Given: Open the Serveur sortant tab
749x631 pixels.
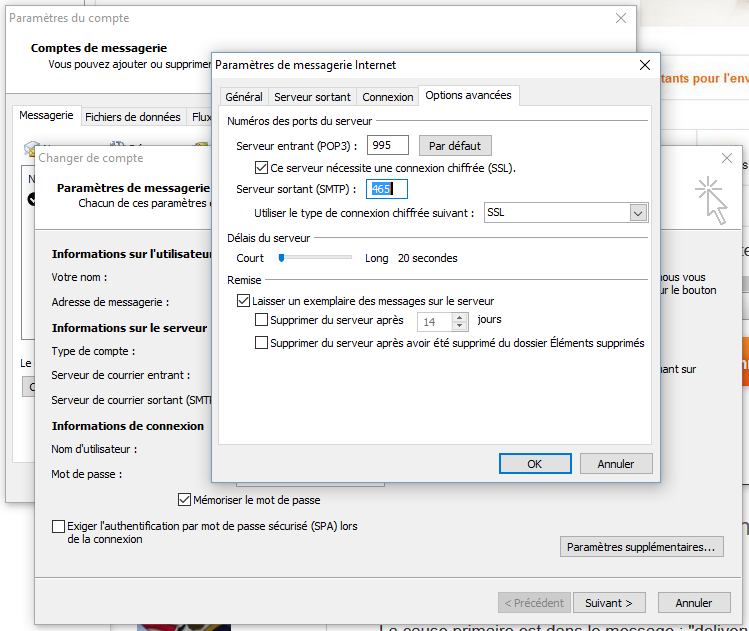Looking at the screenshot, I should tap(312, 97).
